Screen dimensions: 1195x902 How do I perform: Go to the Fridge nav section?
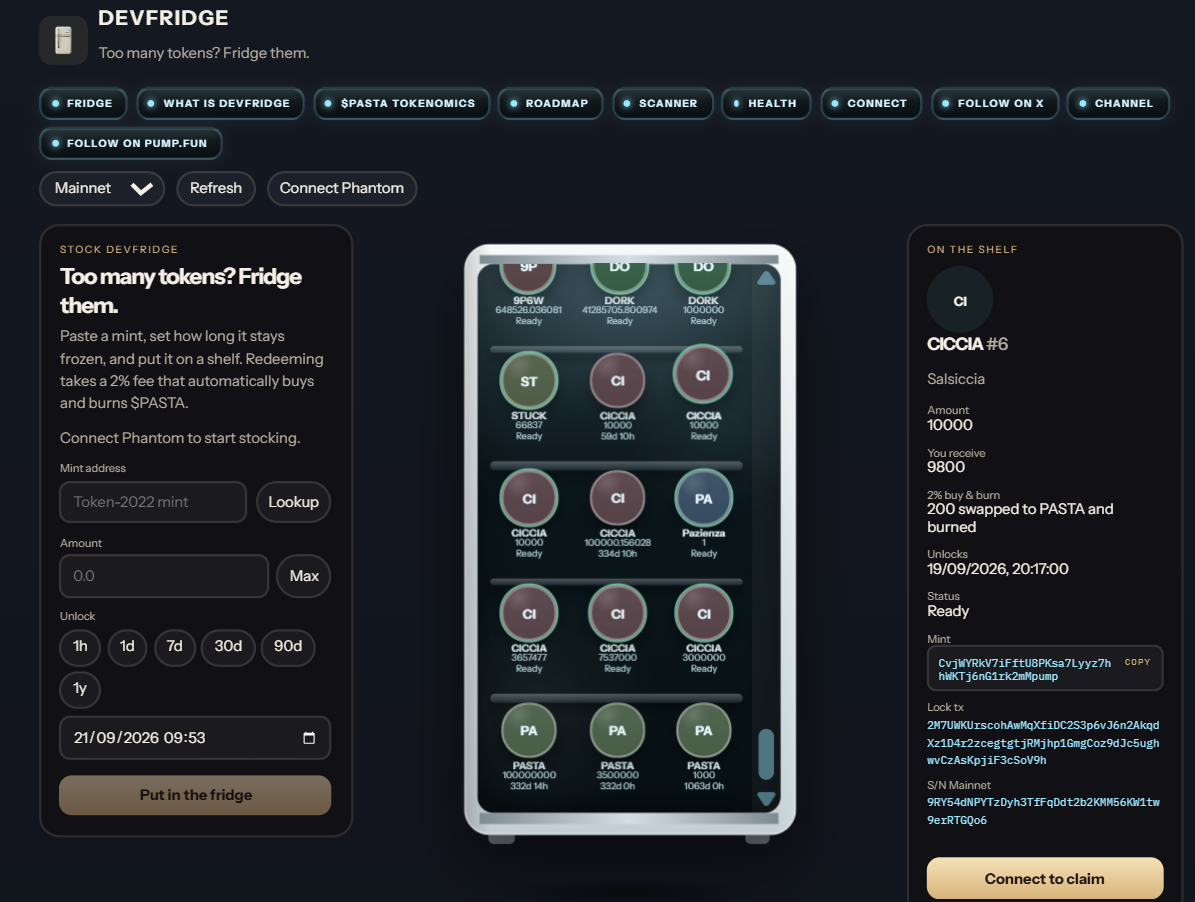pos(82,104)
